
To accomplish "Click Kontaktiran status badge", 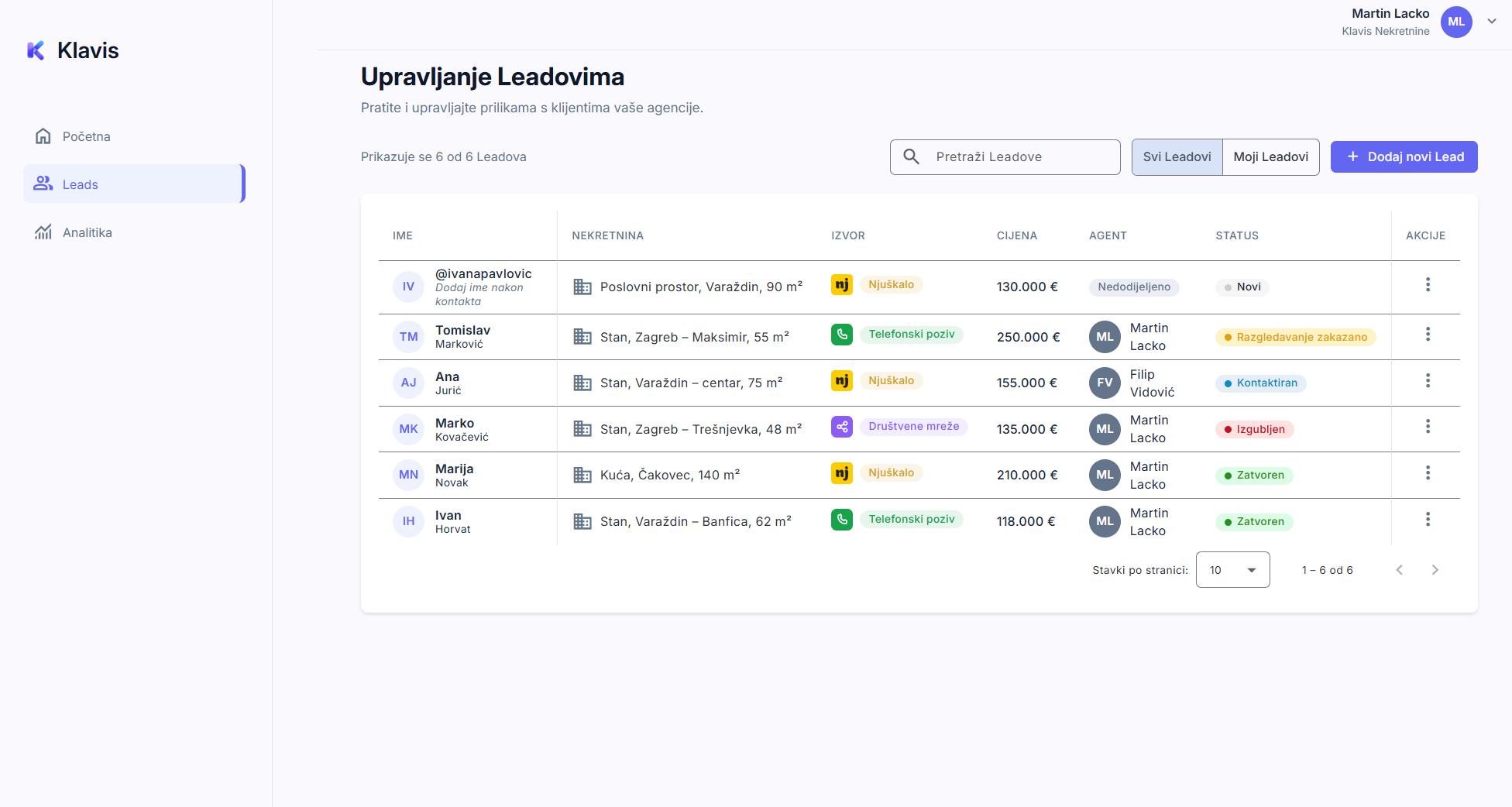I will (1260, 383).
